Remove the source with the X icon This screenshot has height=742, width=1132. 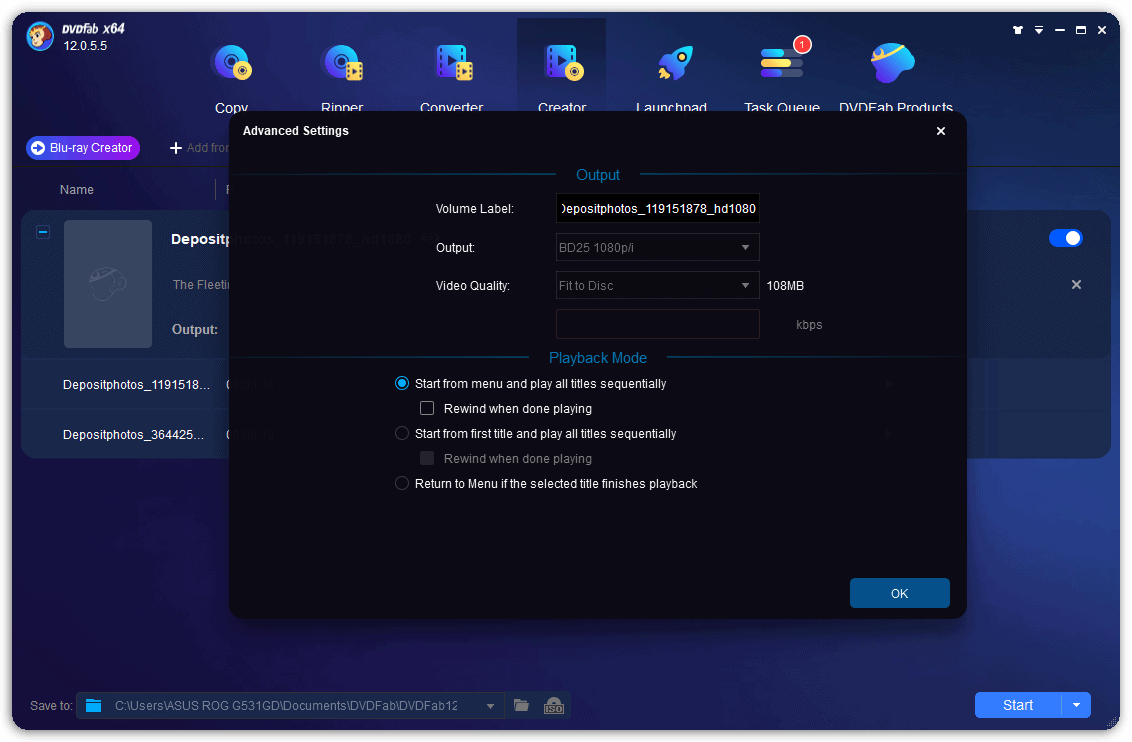(1076, 284)
